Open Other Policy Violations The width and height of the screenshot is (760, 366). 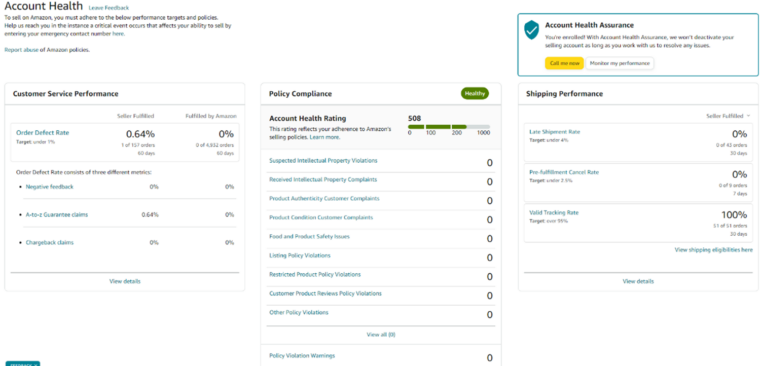[x=299, y=312]
